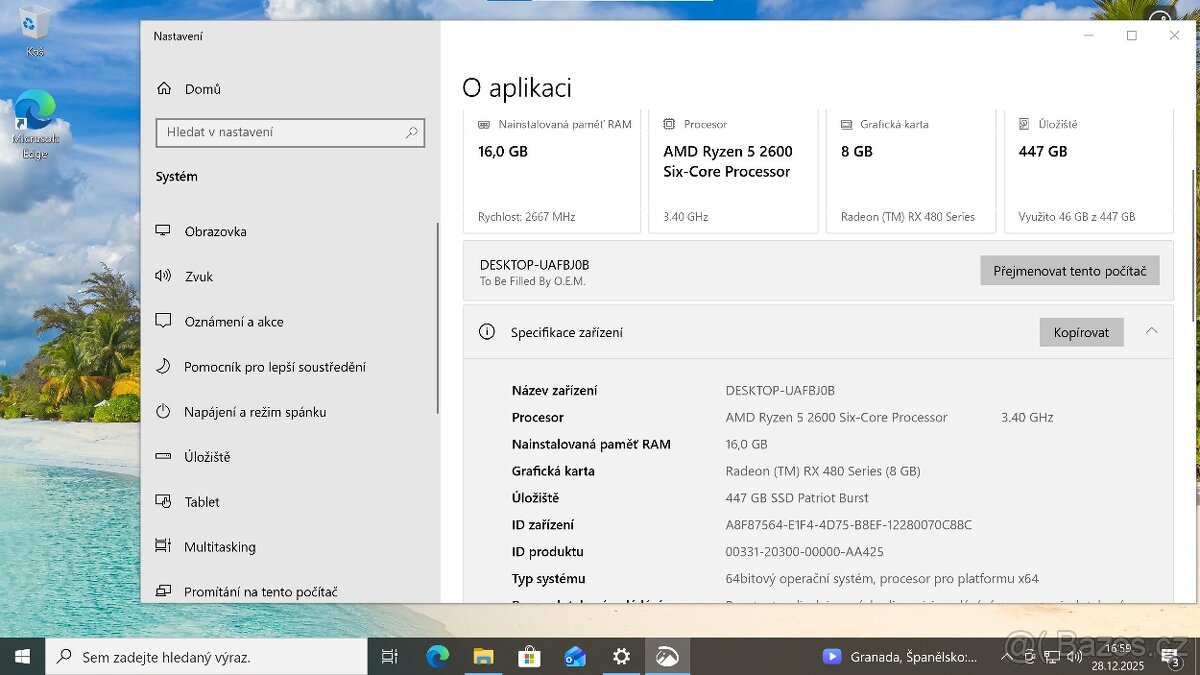This screenshot has width=1200, height=675.
Task: Open Tablet settings page
Action: (201, 502)
